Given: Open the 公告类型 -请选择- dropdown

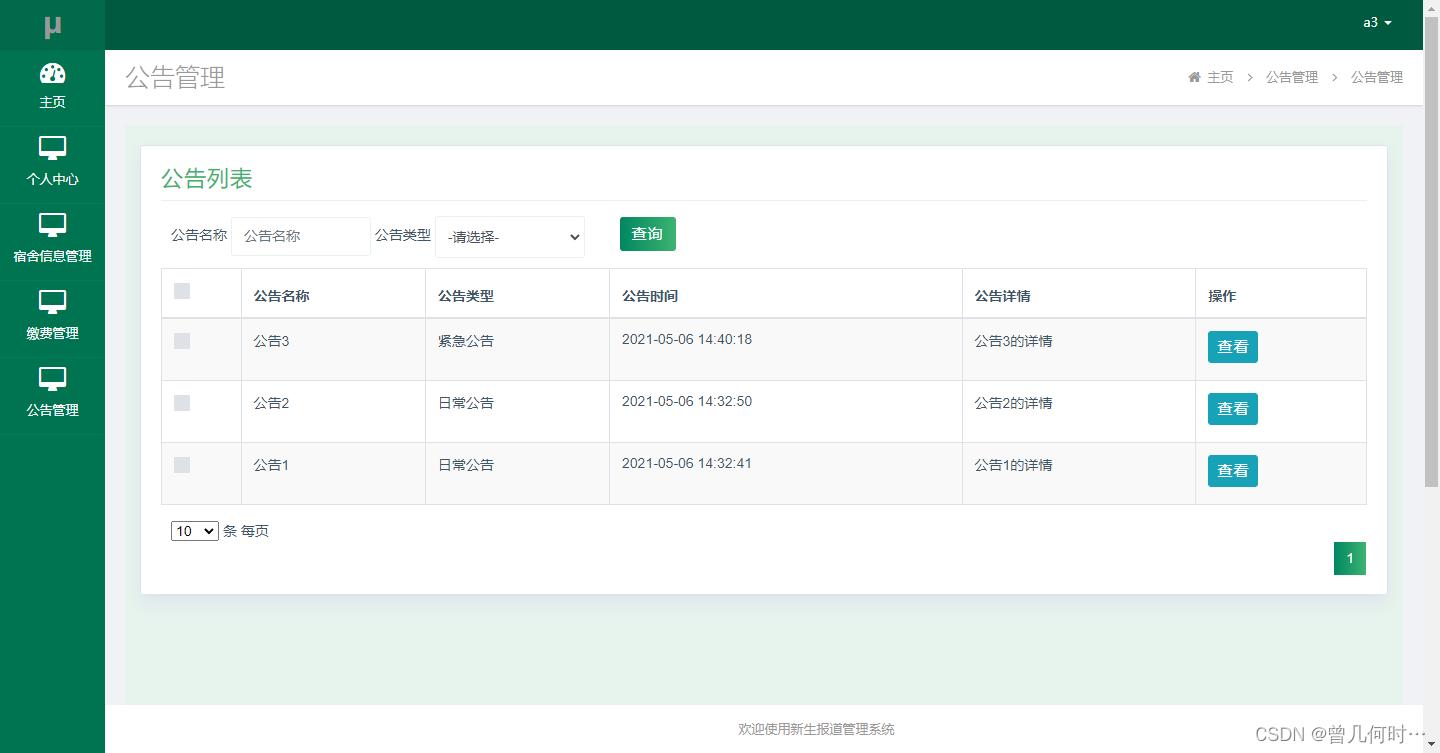Looking at the screenshot, I should tap(510, 237).
